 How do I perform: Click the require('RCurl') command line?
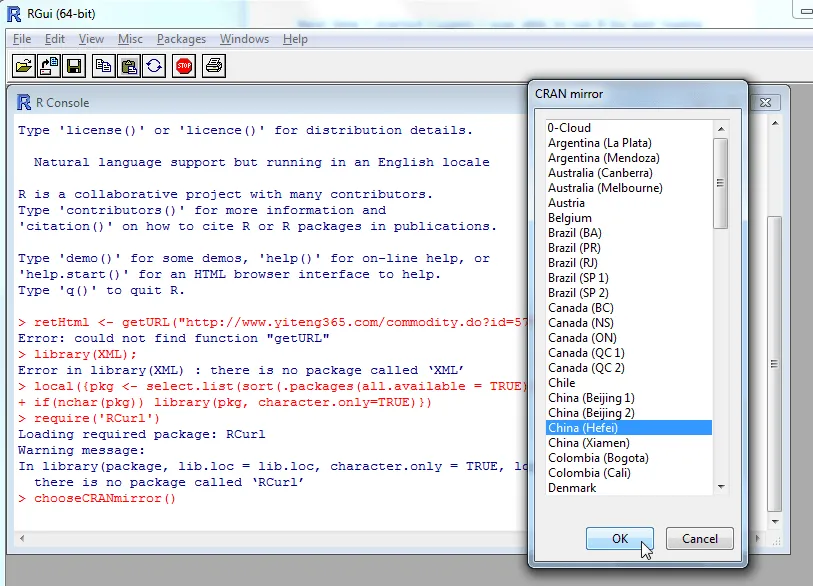tap(89, 418)
